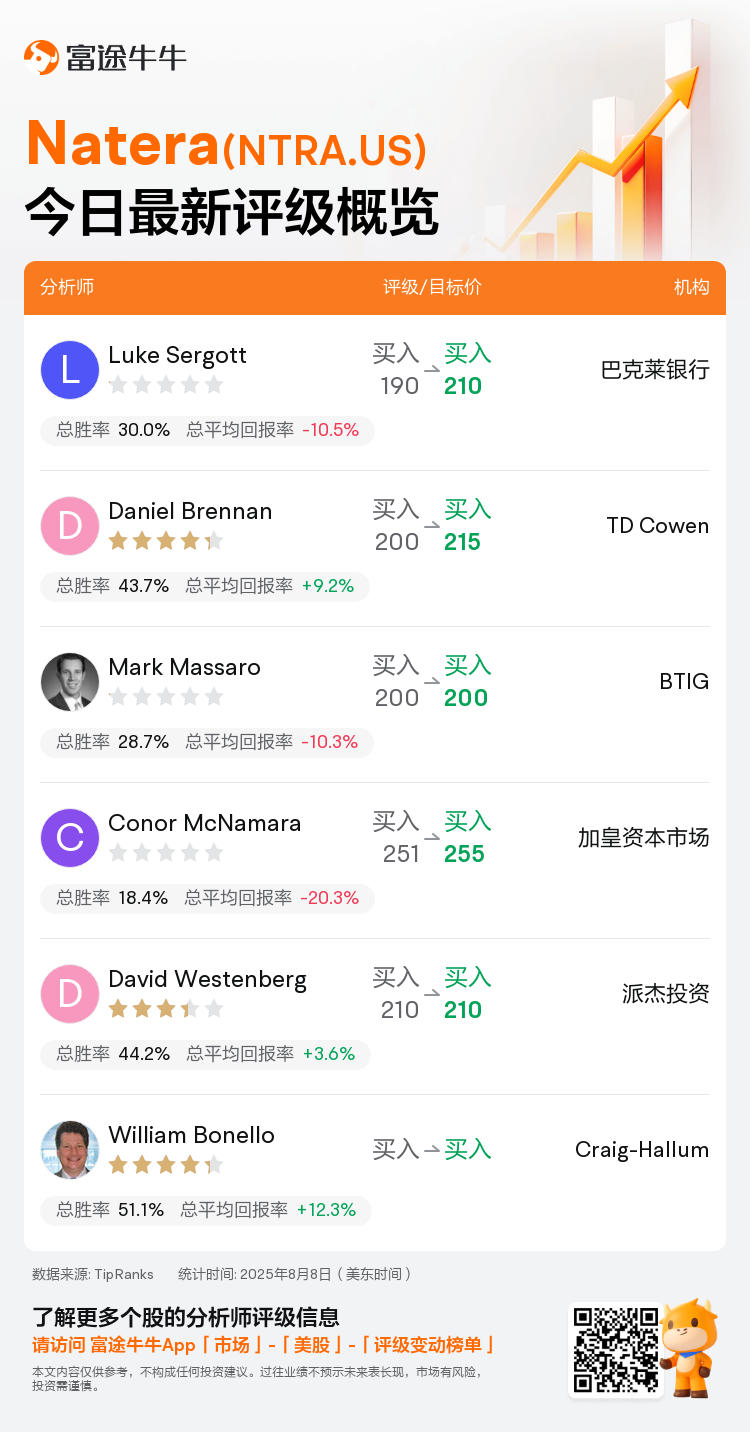Click Luke Sergott's blue L avatar

70,370
